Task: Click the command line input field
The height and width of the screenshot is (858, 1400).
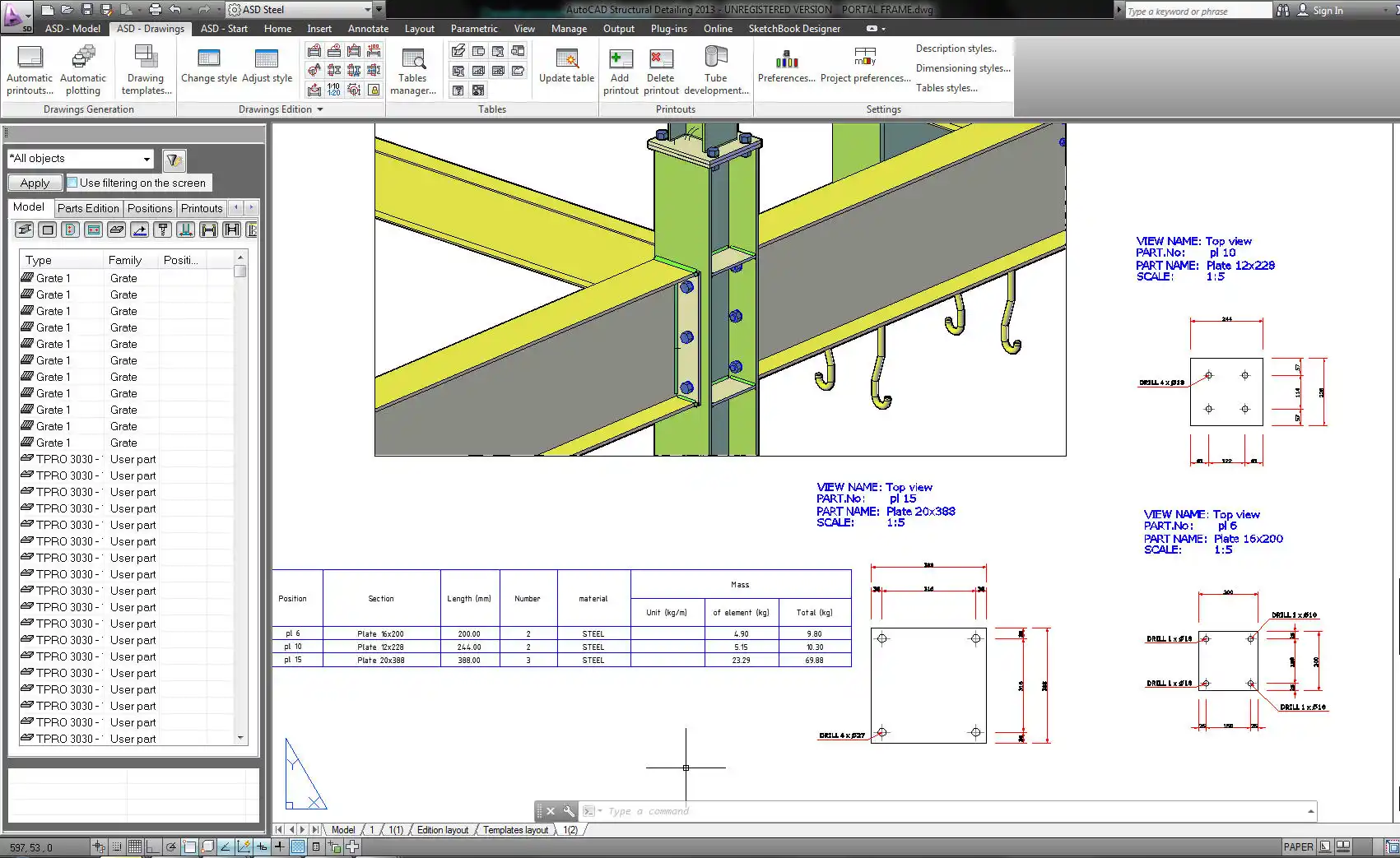Action: click(947, 811)
